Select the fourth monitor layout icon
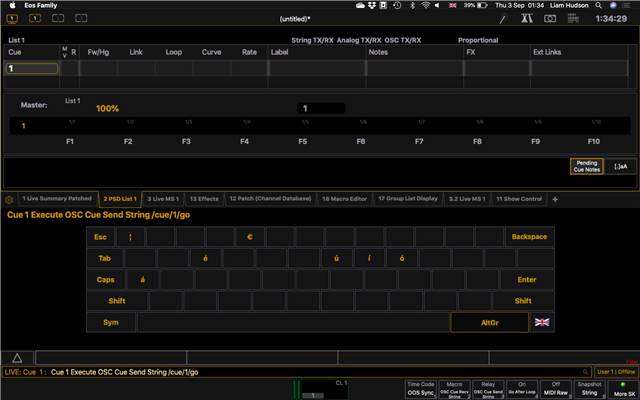Viewport: 640px width, 400px height. coord(81,18)
